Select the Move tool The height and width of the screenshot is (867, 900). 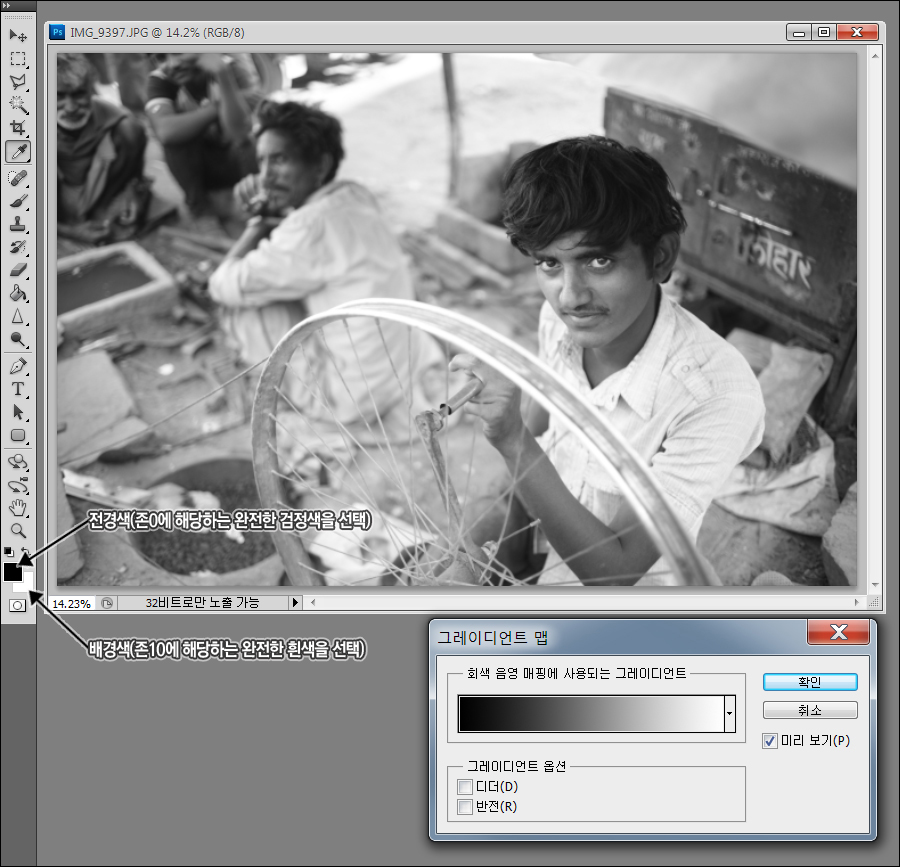pyautogui.click(x=18, y=36)
